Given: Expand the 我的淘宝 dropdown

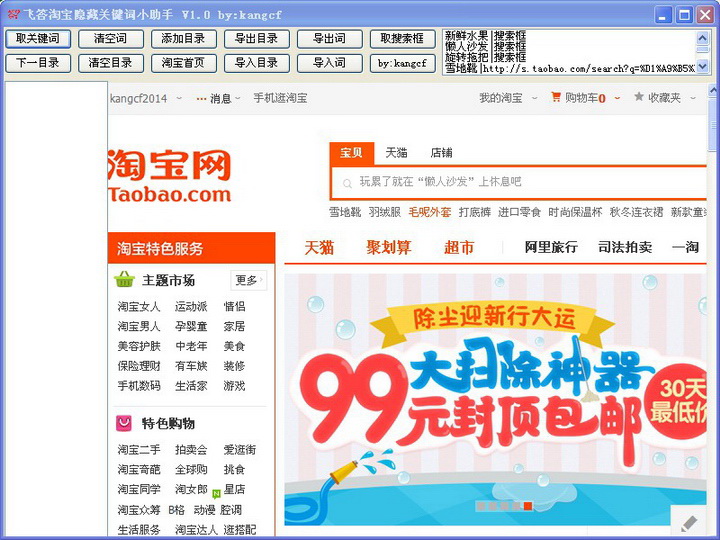Looking at the screenshot, I should 534,98.
